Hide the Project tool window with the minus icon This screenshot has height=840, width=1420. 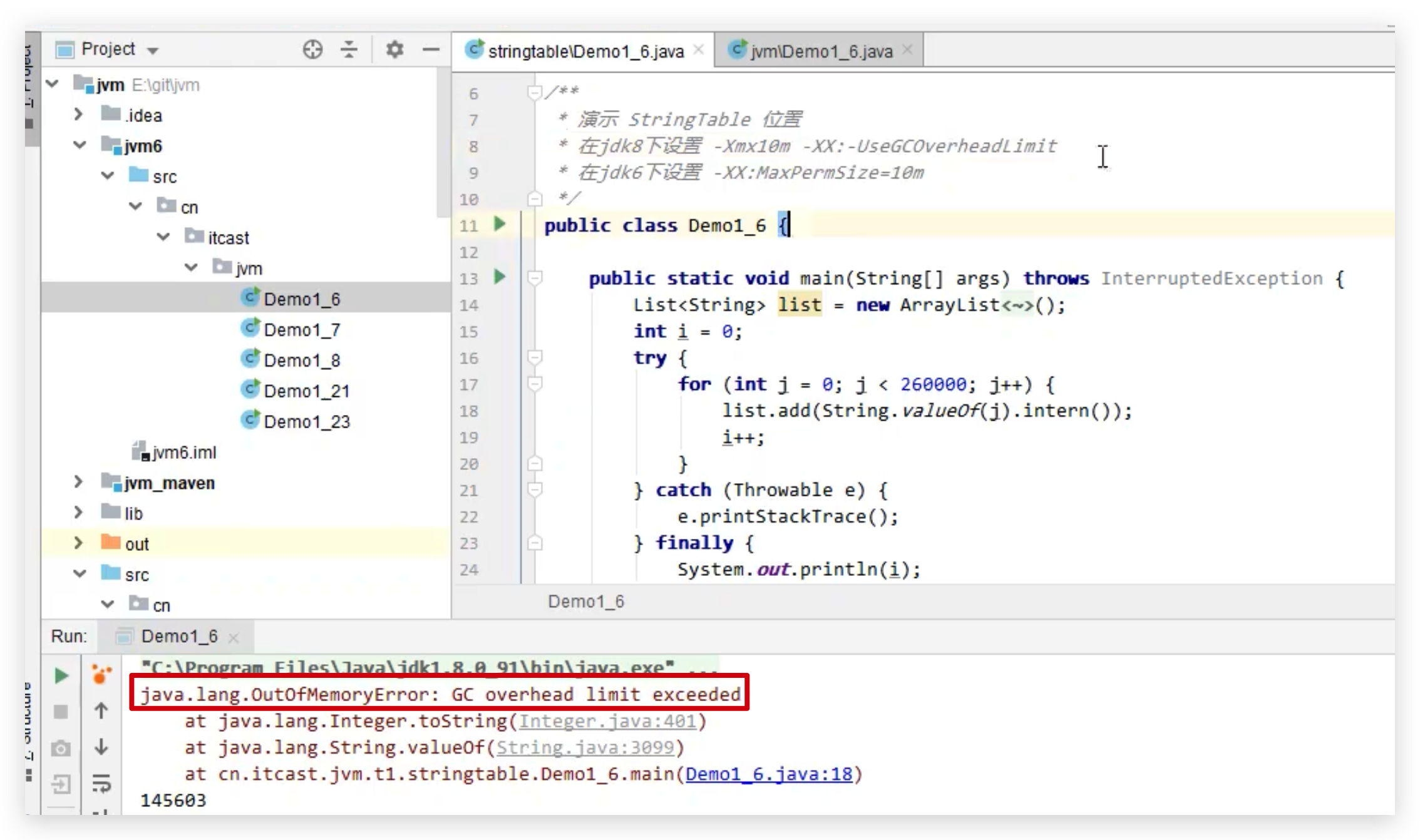[x=431, y=49]
